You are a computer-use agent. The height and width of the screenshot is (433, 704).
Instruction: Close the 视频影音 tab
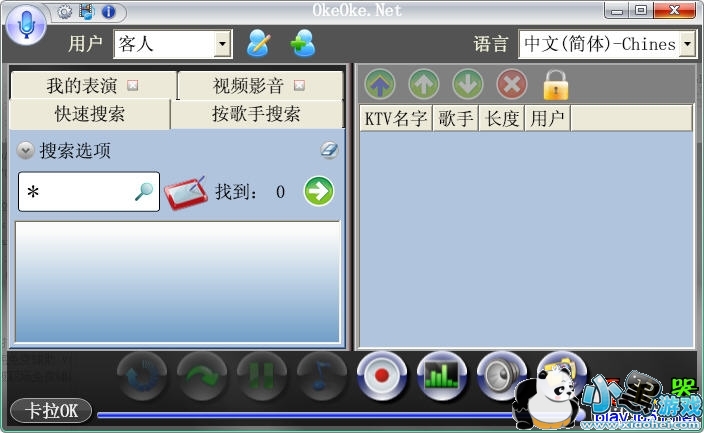pos(299,85)
